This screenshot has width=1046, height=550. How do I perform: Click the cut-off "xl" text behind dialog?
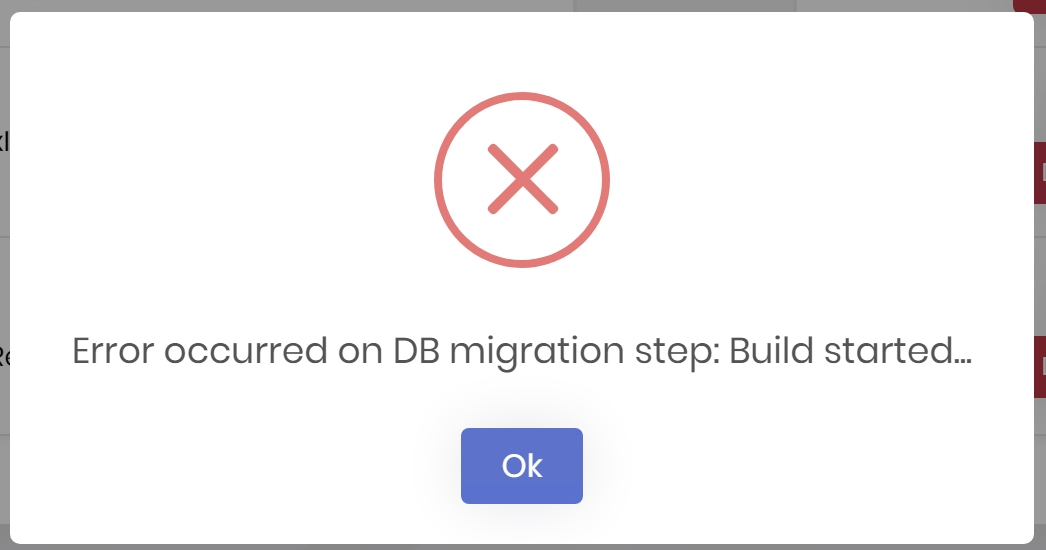[x=4, y=141]
